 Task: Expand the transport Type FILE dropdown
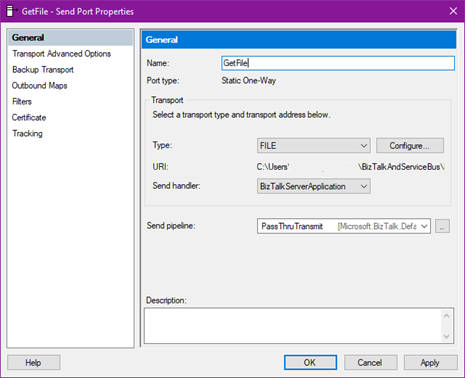[313, 146]
